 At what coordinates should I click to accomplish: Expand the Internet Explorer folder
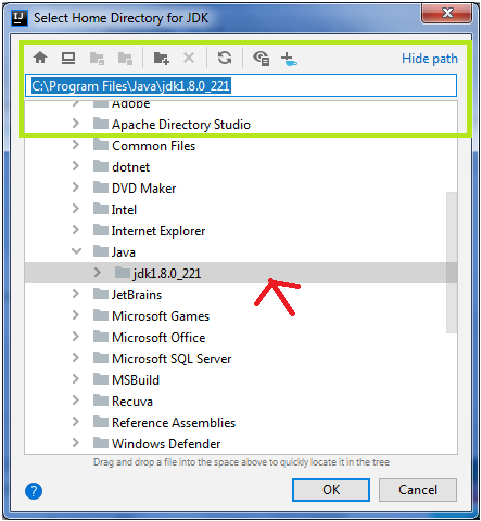point(76,230)
